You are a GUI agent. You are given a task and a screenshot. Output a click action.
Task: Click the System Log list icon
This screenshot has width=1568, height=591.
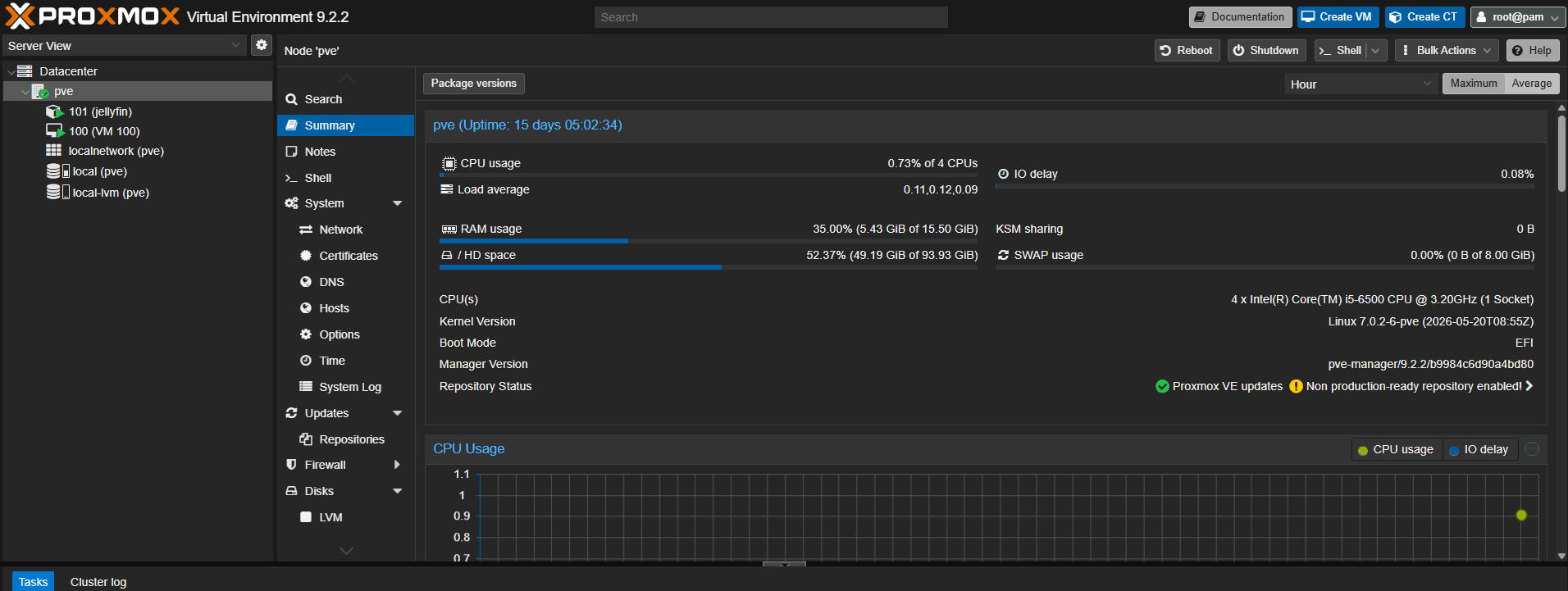tap(306, 386)
